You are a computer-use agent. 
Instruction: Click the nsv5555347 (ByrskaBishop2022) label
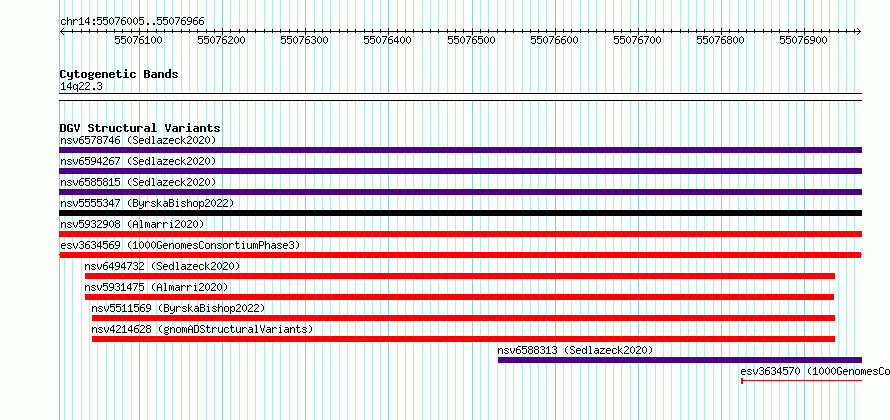point(147,203)
